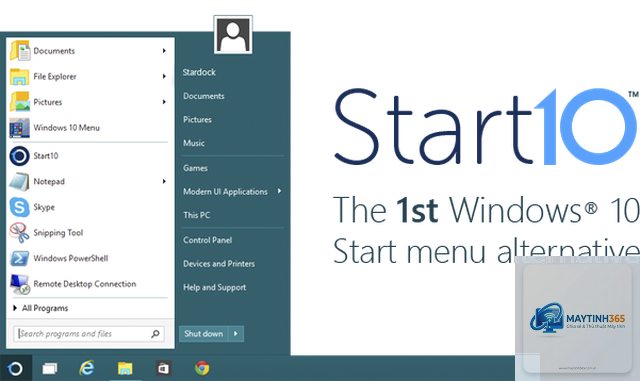Open the Windows Store taskbar icon
This screenshot has height=381, width=640.
click(x=163, y=368)
